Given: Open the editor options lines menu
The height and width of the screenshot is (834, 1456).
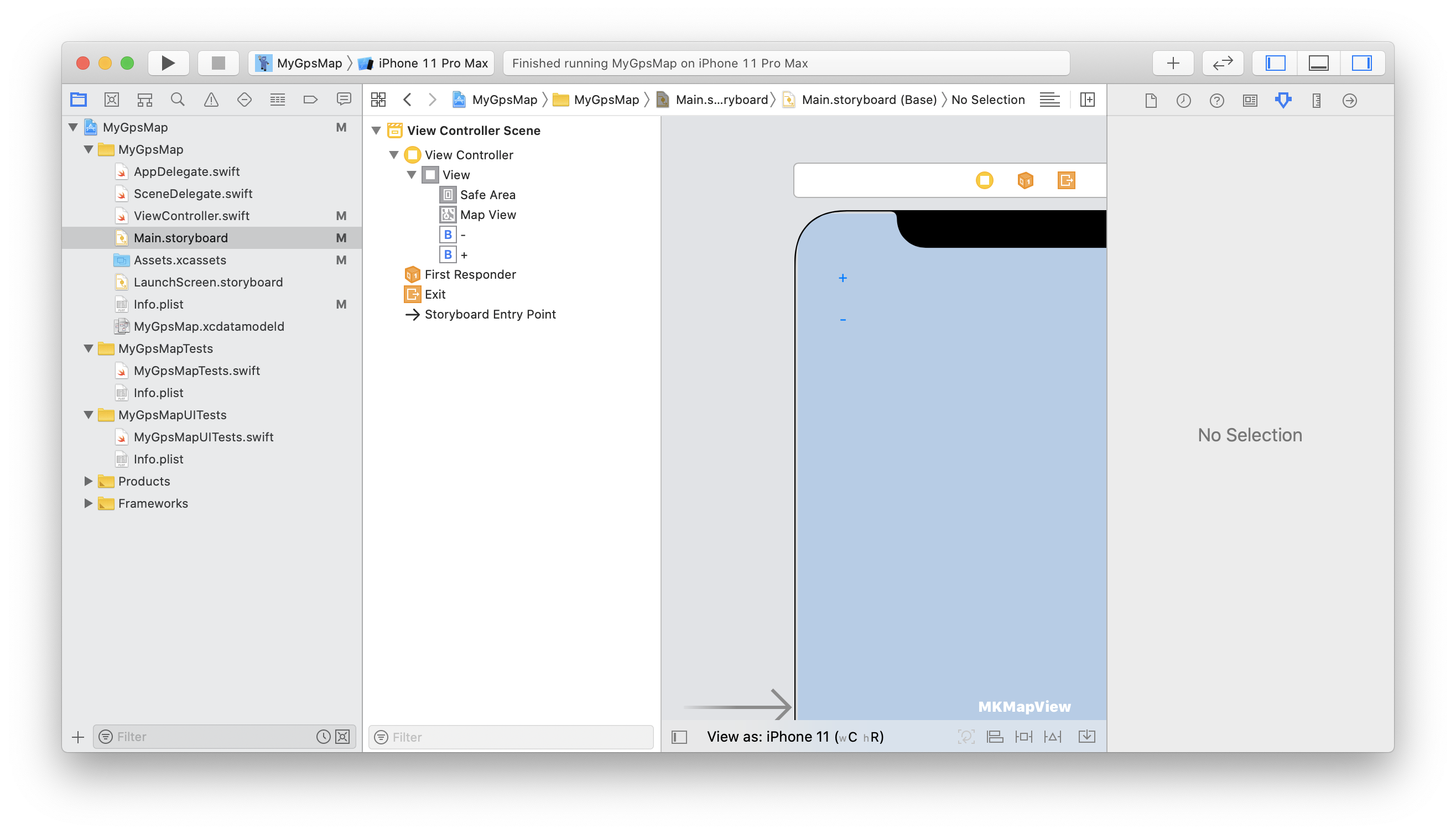Looking at the screenshot, I should pos(1049,100).
